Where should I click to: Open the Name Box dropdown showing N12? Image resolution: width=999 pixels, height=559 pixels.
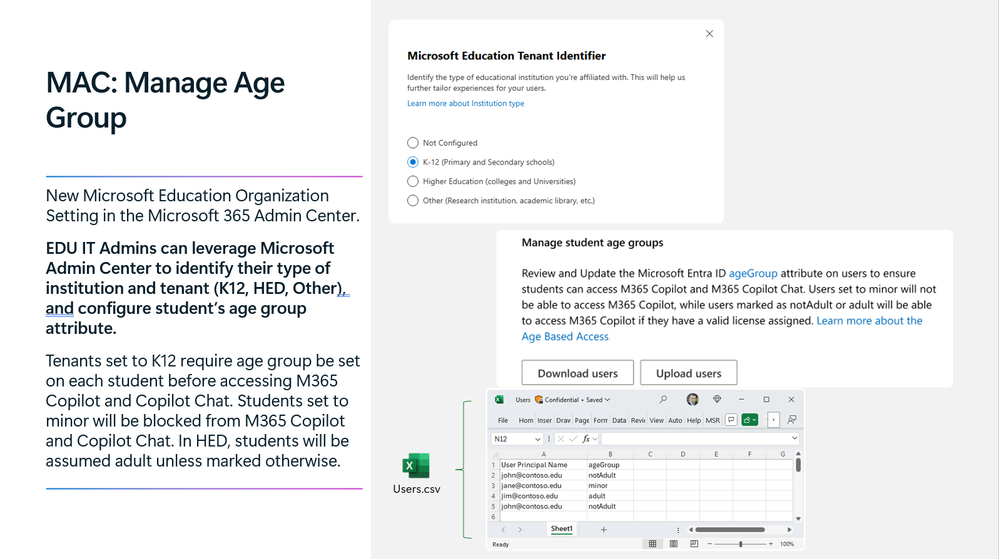tap(537, 439)
